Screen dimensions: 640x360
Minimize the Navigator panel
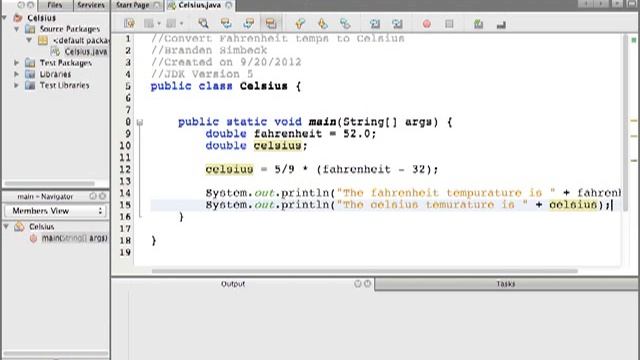[x=93, y=196]
